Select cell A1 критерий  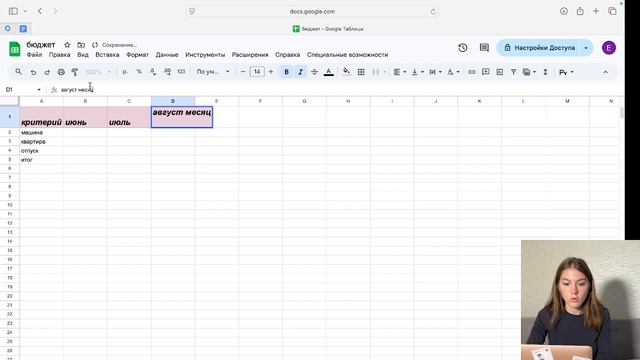[41, 117]
